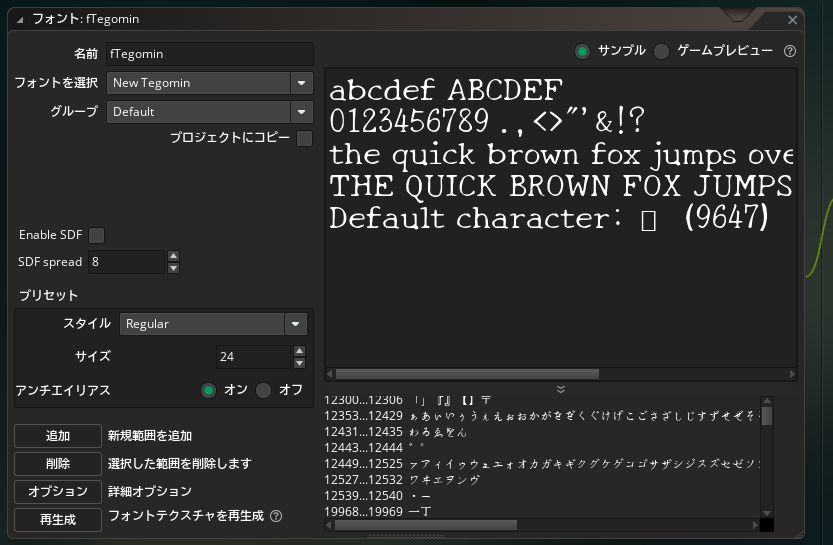Close the fTegomin font window
Screen dimensions: 833x545
(792, 20)
